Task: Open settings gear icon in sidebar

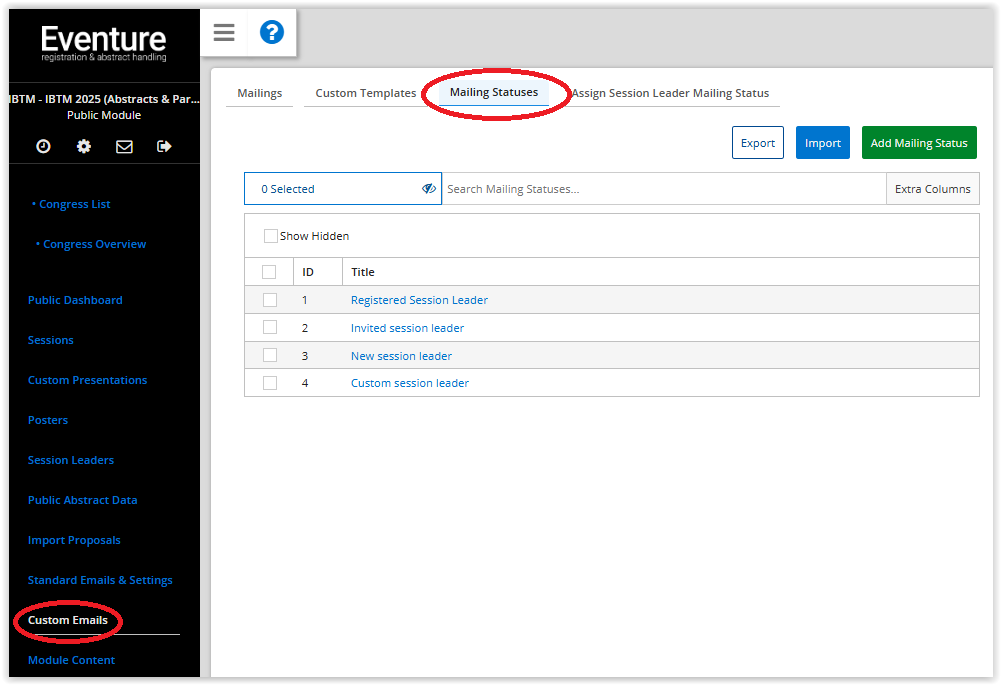Action: [x=84, y=146]
